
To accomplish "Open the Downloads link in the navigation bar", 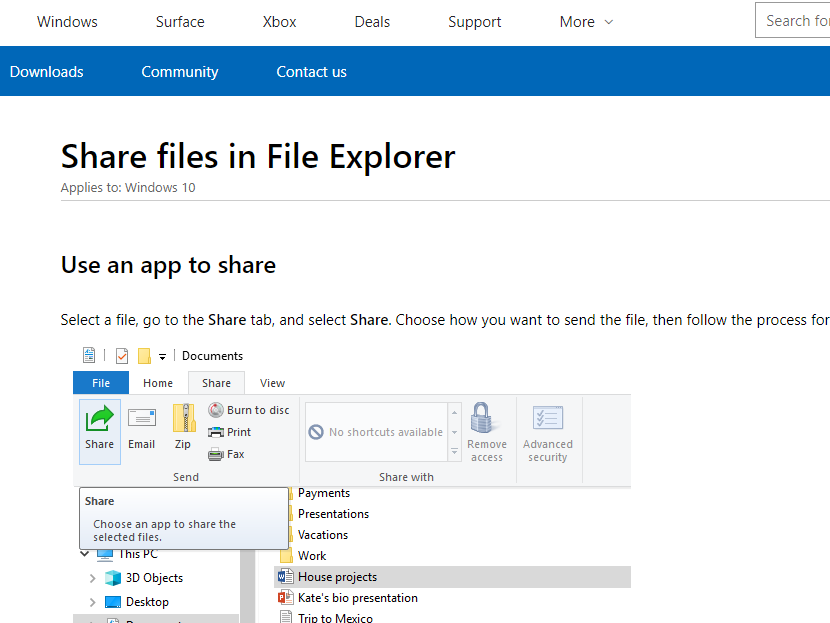I will [x=46, y=71].
